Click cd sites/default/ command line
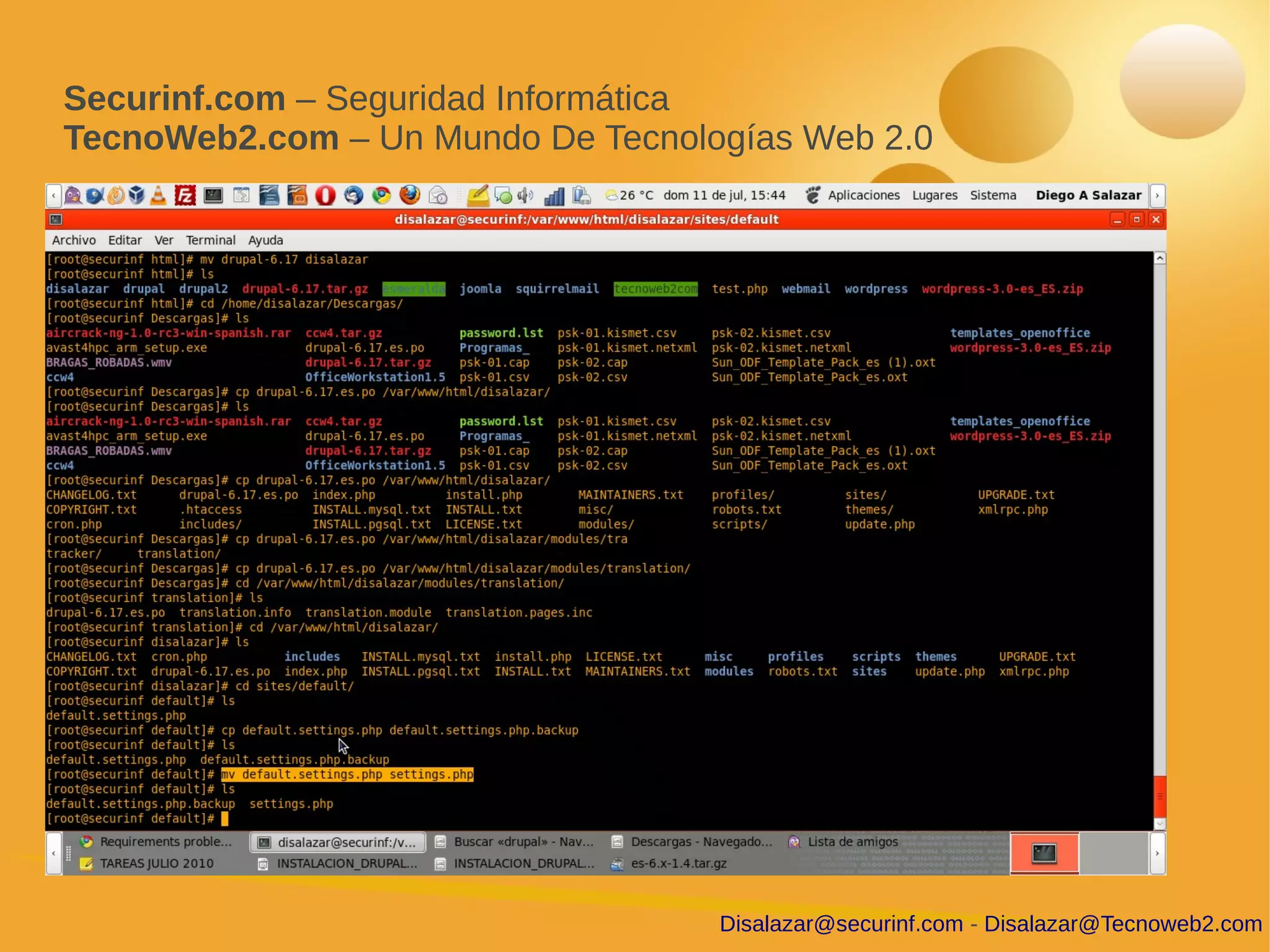1270x952 pixels. [x=295, y=686]
